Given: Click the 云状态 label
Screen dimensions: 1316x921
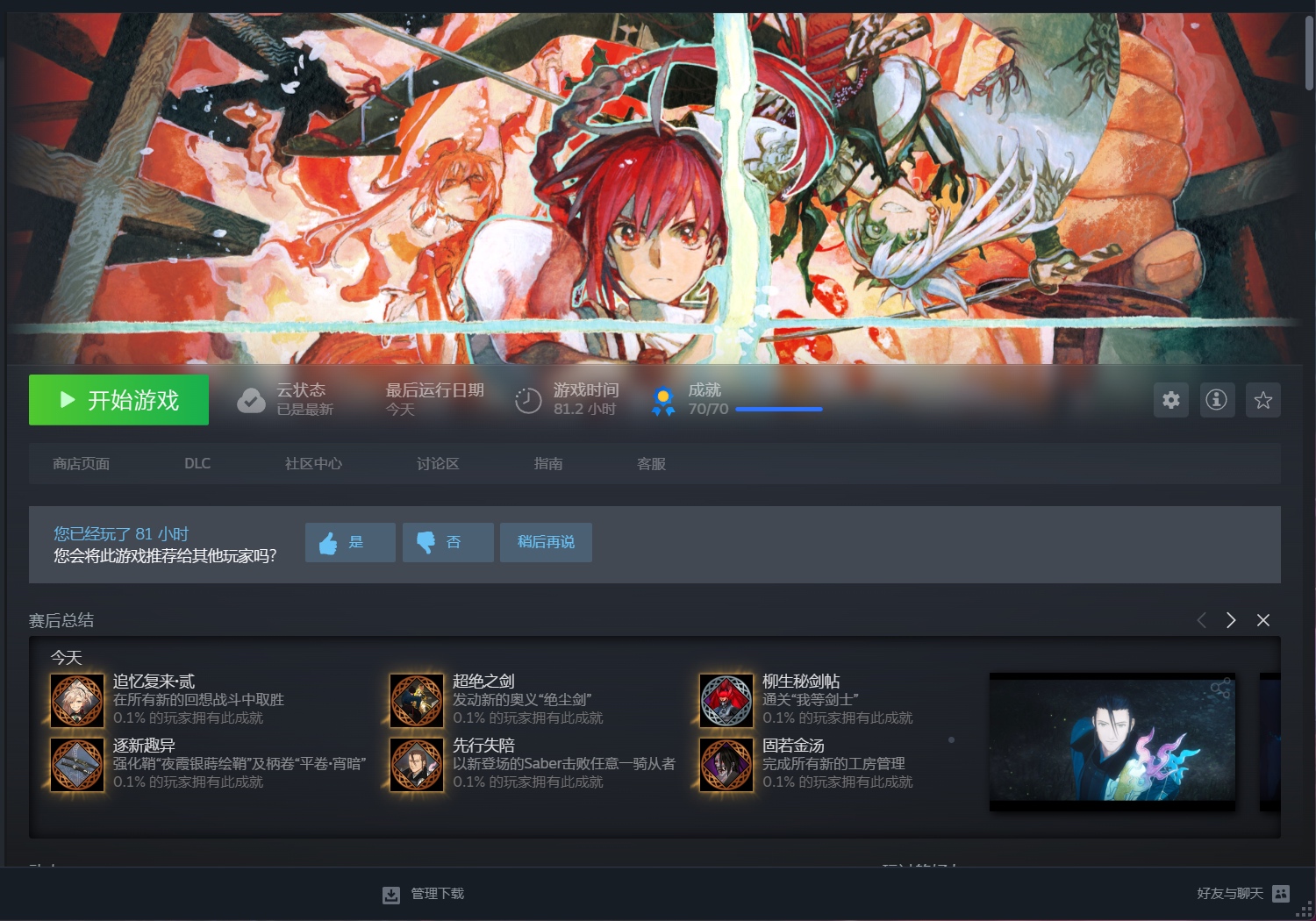Looking at the screenshot, I should pos(301,389).
